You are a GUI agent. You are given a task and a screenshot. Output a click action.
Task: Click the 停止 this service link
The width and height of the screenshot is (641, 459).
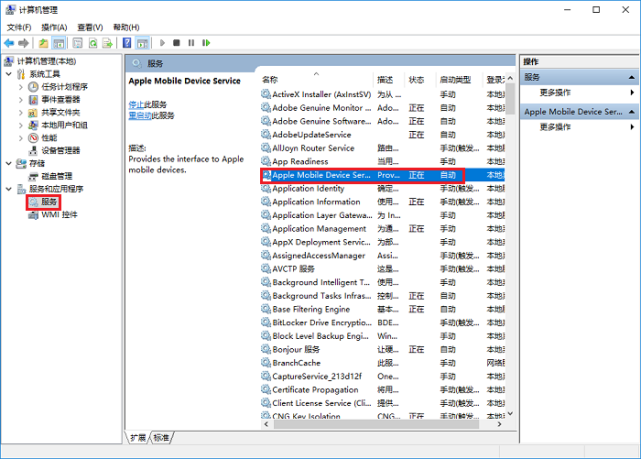136,105
